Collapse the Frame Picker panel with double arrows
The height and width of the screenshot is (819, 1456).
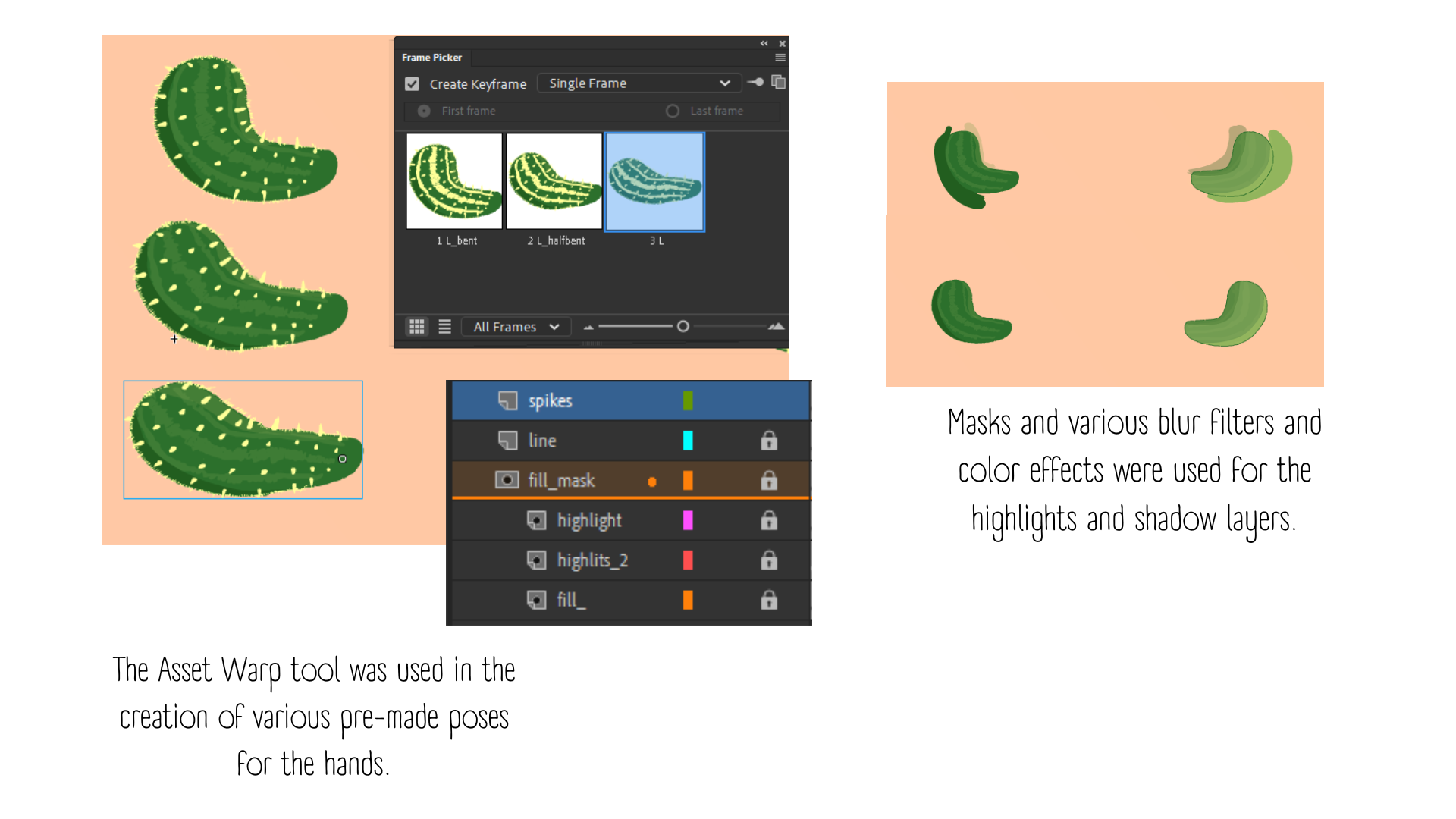coord(764,43)
